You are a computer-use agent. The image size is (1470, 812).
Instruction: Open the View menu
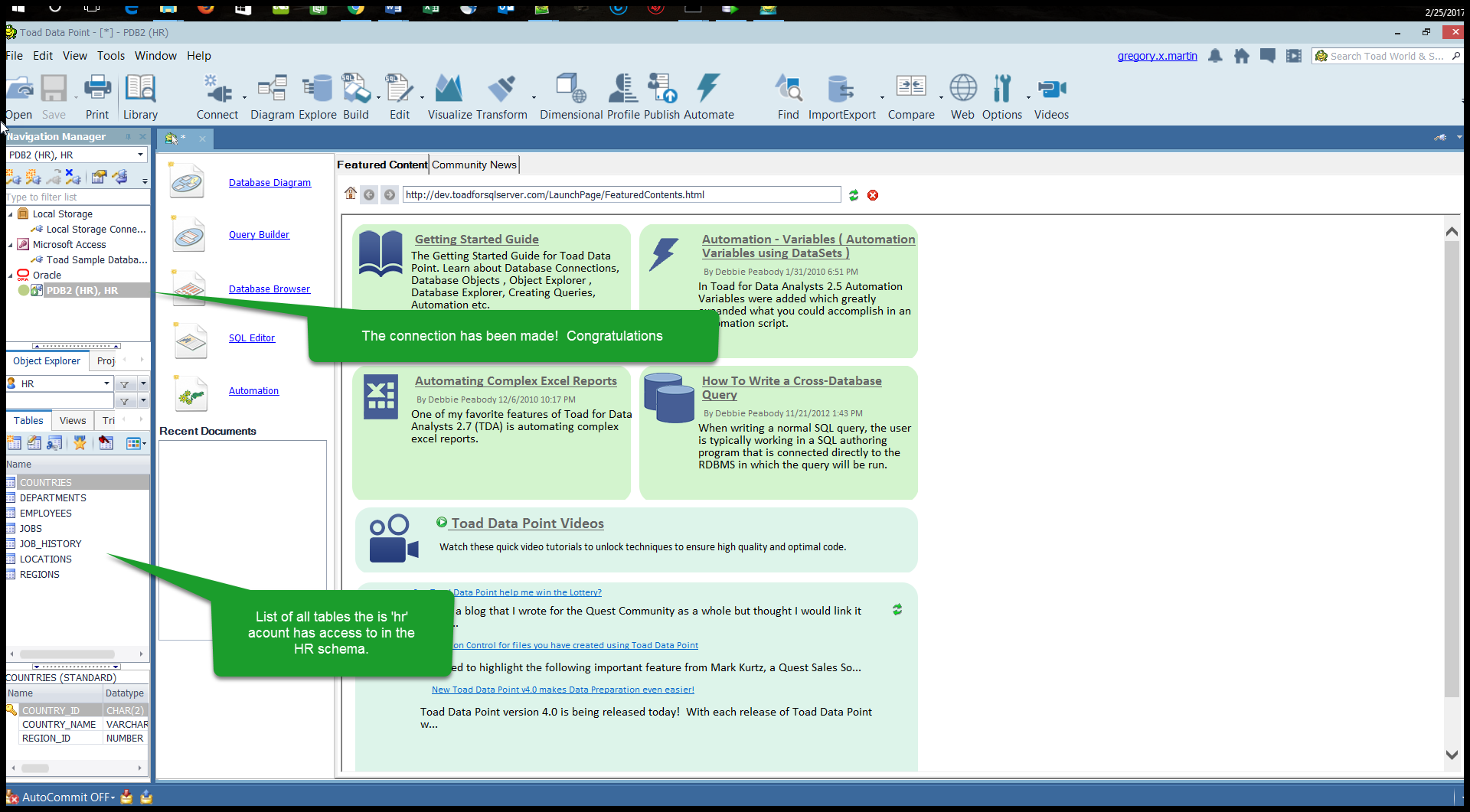click(x=75, y=56)
